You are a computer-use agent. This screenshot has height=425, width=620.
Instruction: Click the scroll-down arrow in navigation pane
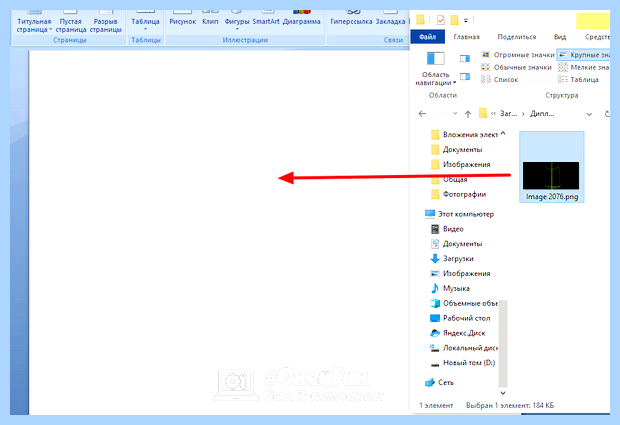503,393
